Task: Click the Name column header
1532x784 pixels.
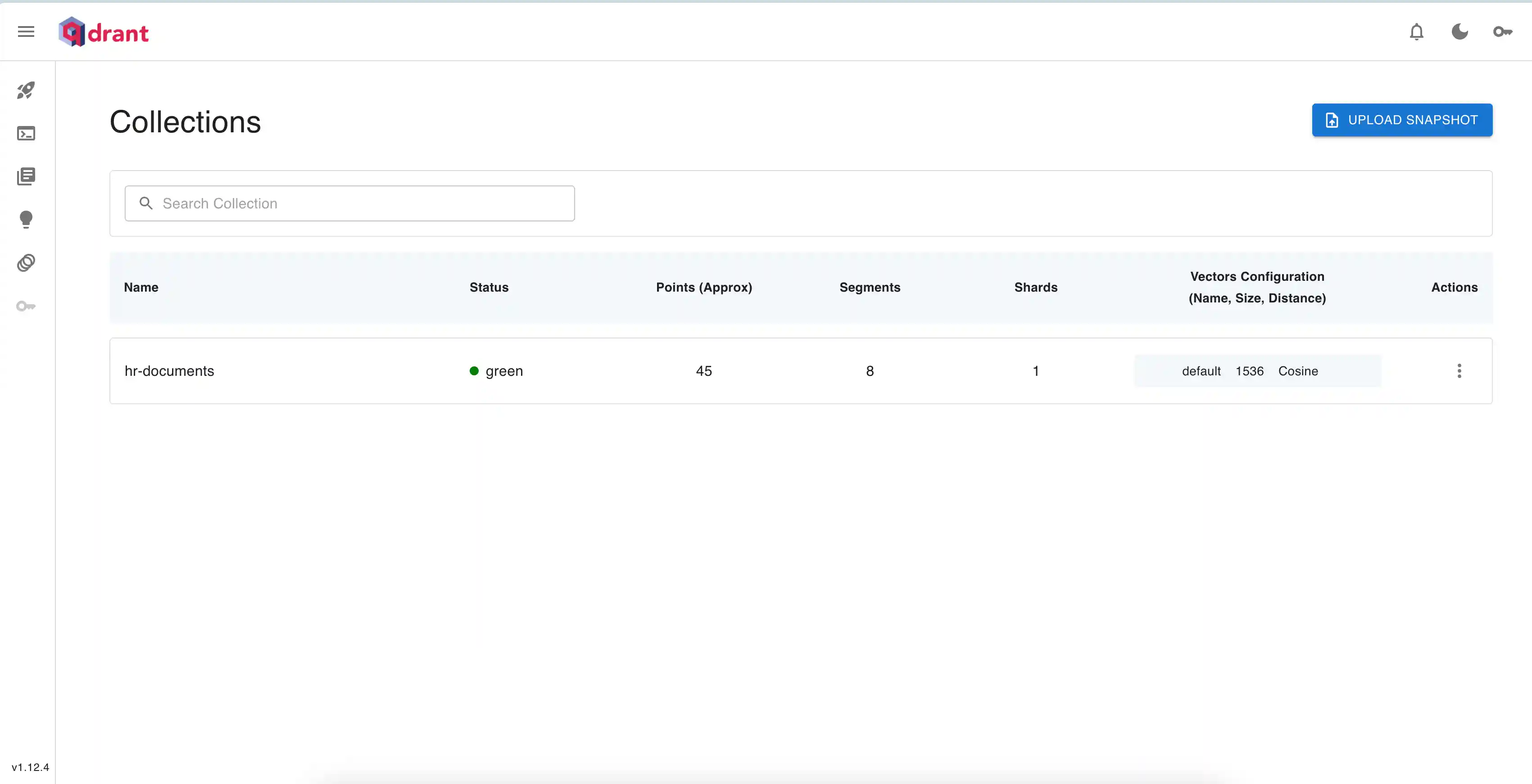Action: (141, 288)
